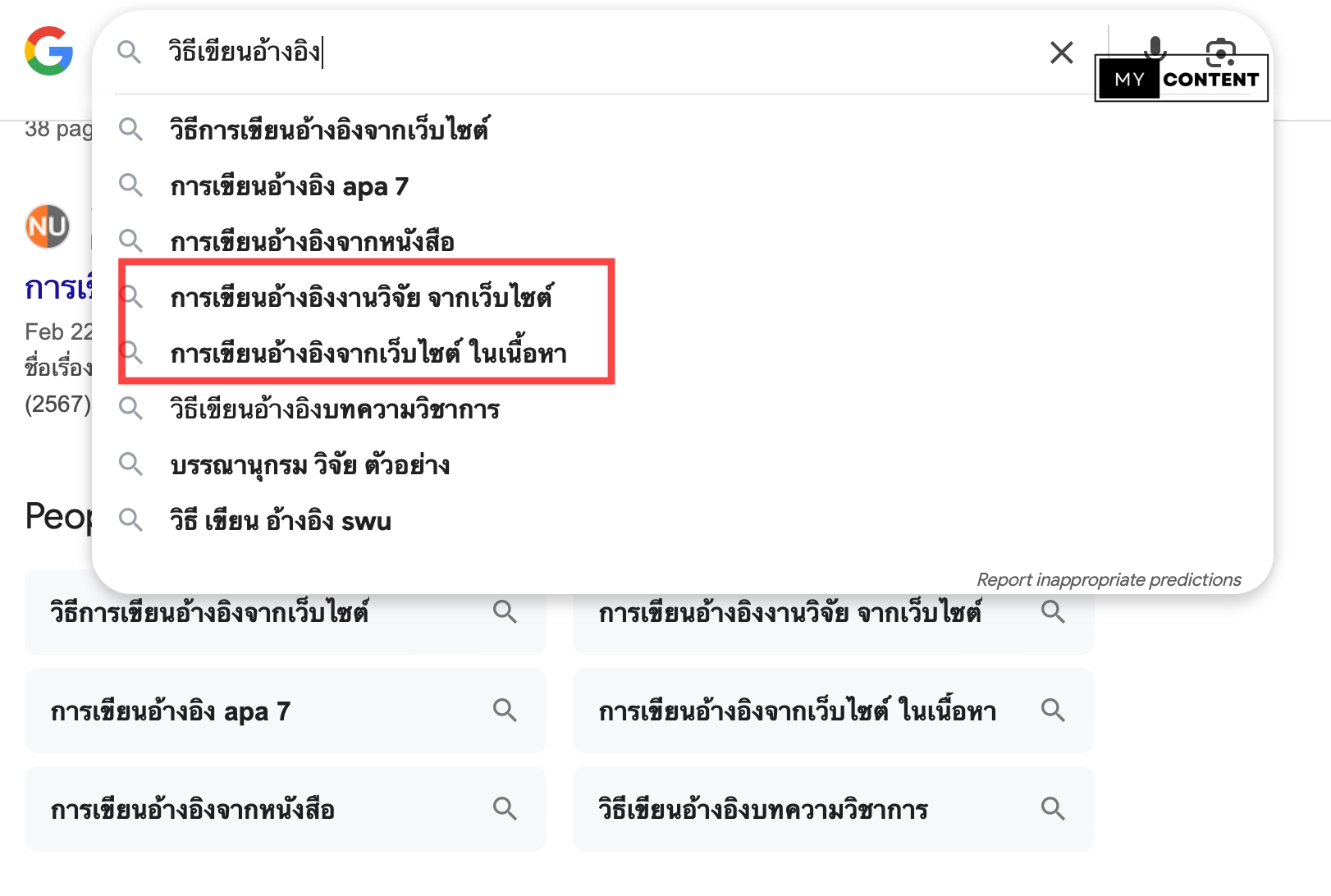Click search icon on 'วิธีเขียนอ้างอิงบทความวิชาการ' card
1331x896 pixels.
pyautogui.click(x=1053, y=809)
